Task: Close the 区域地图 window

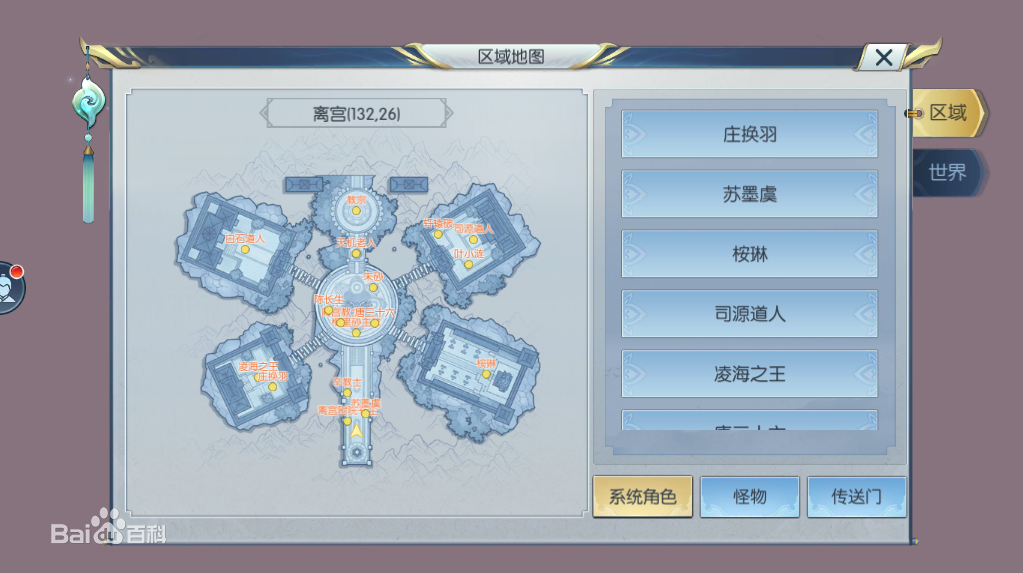Action: coord(884,57)
